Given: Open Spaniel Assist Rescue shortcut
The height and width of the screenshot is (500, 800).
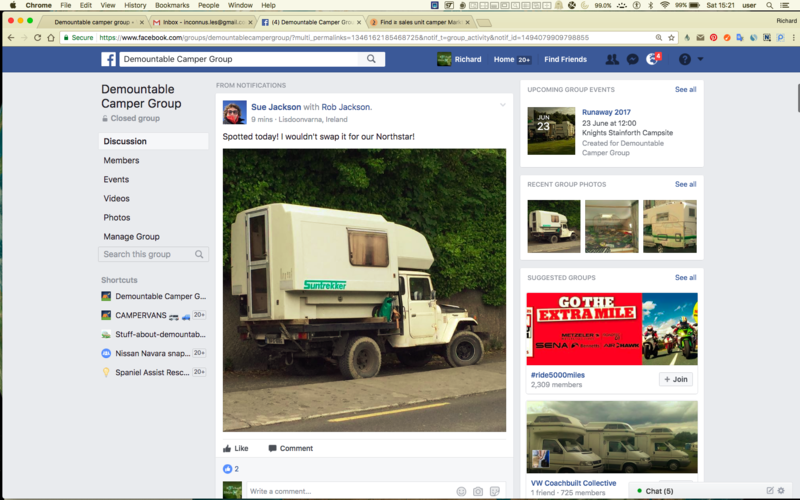Looking at the screenshot, I should point(153,372).
